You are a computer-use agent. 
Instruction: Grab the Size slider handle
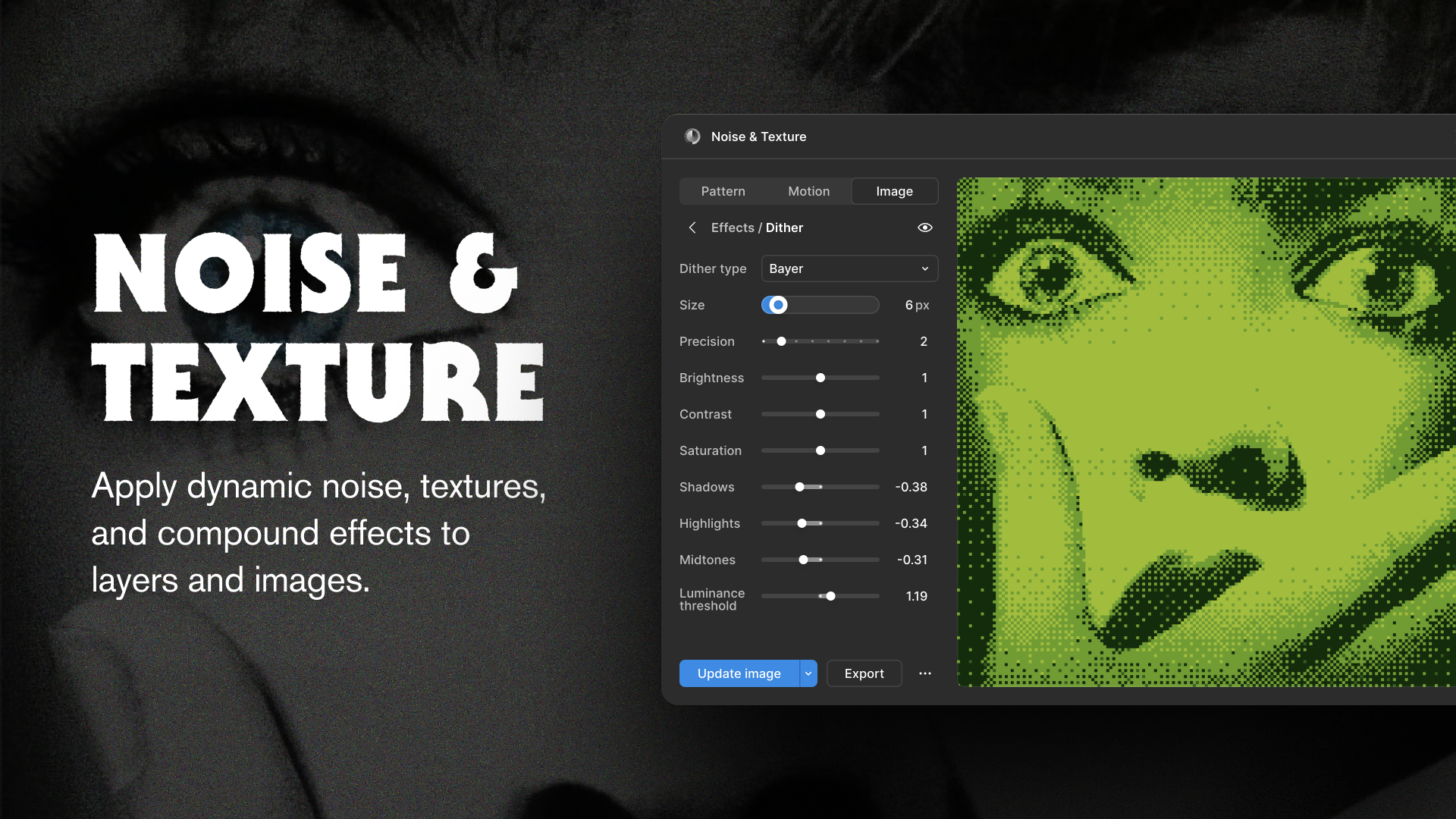coord(777,305)
